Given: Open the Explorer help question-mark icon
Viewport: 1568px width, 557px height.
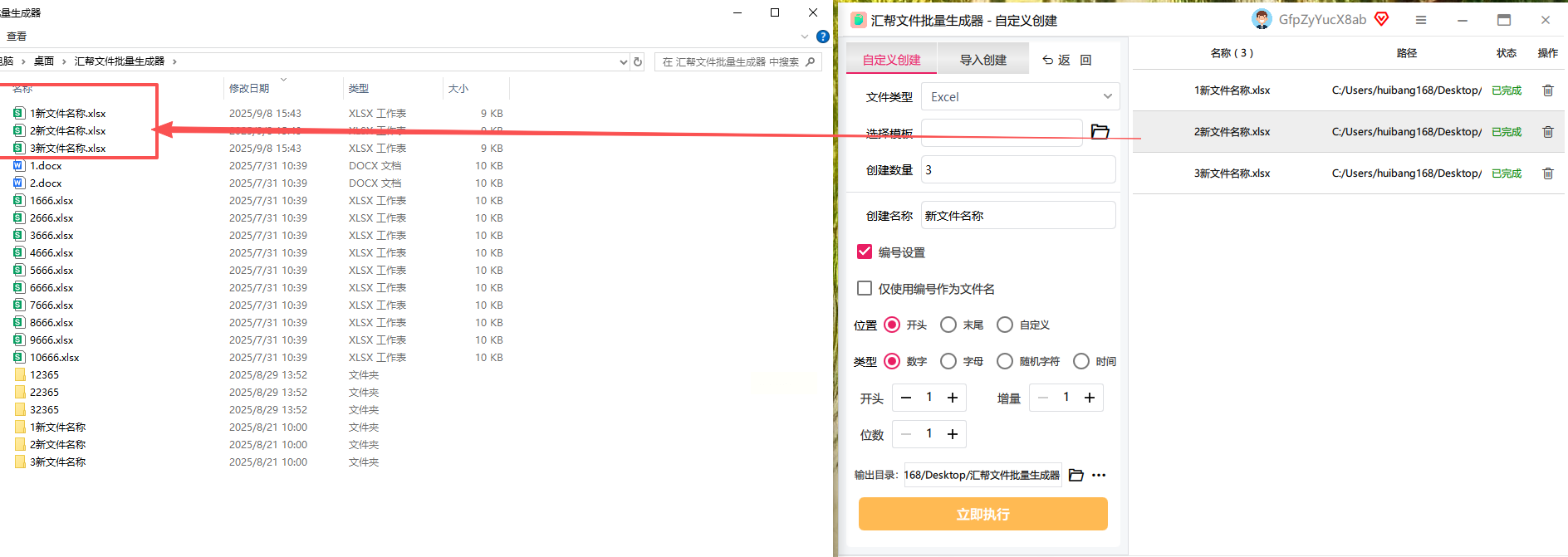Looking at the screenshot, I should pyautogui.click(x=823, y=37).
